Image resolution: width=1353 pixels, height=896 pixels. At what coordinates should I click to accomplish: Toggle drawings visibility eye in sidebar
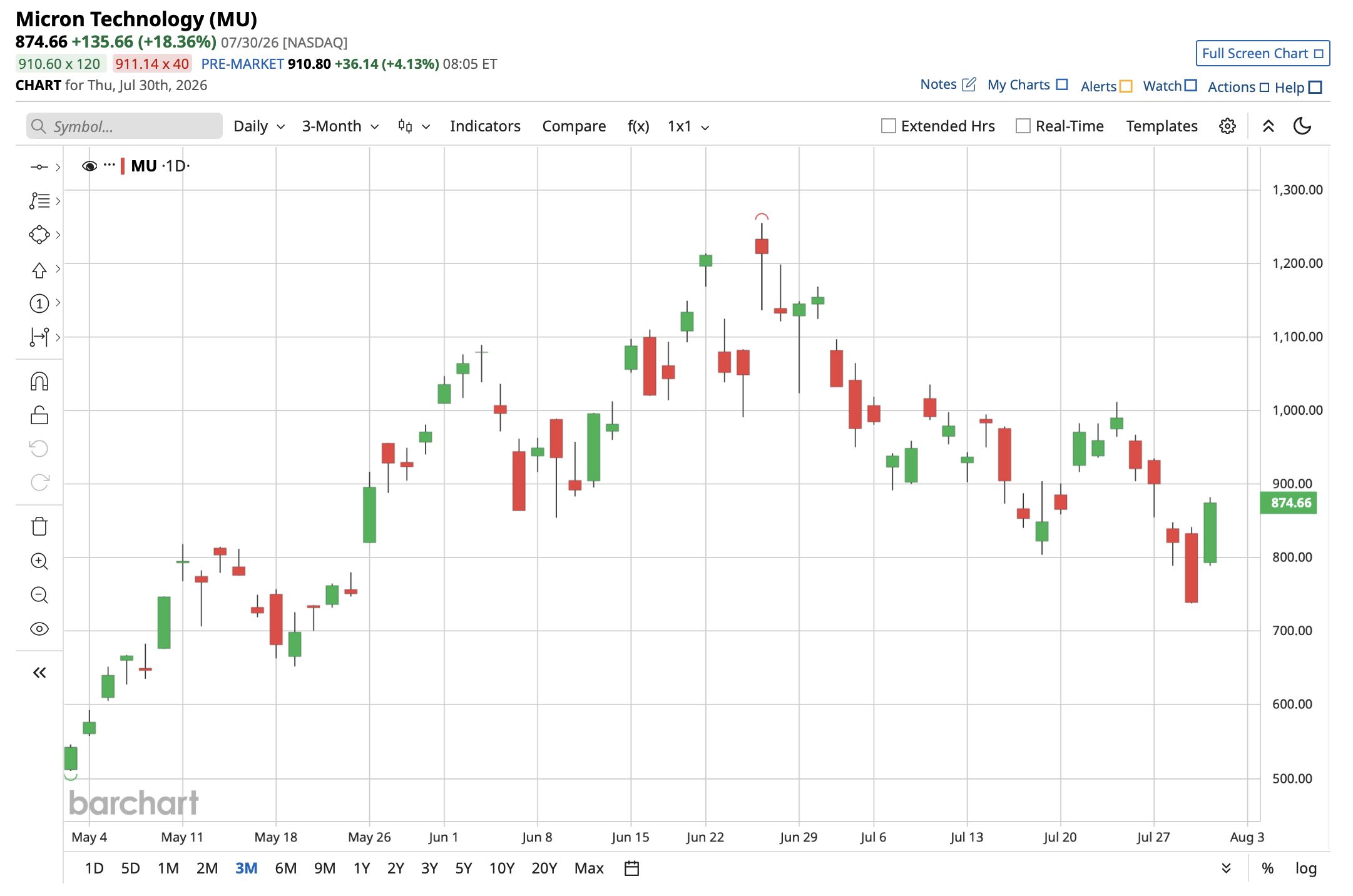39,629
